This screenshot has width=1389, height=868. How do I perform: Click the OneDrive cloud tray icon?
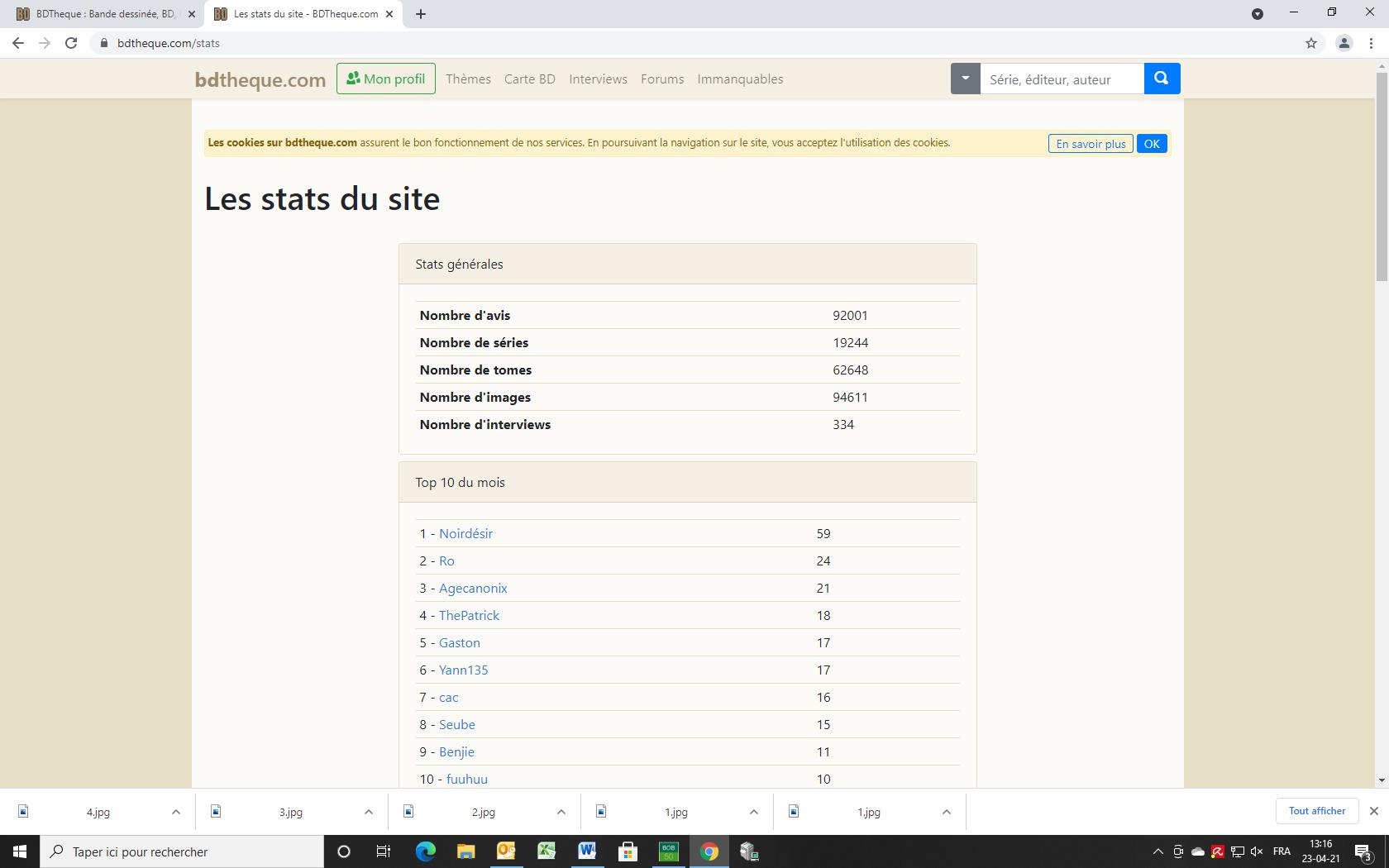coord(1197,851)
